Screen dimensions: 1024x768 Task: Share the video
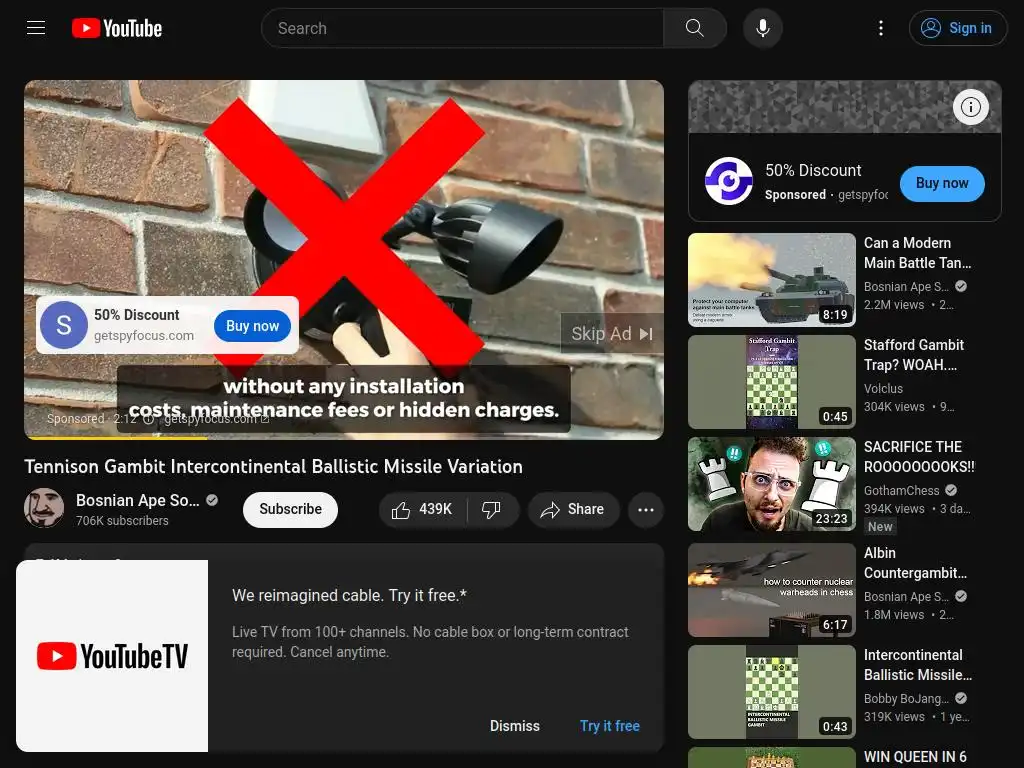tap(573, 509)
